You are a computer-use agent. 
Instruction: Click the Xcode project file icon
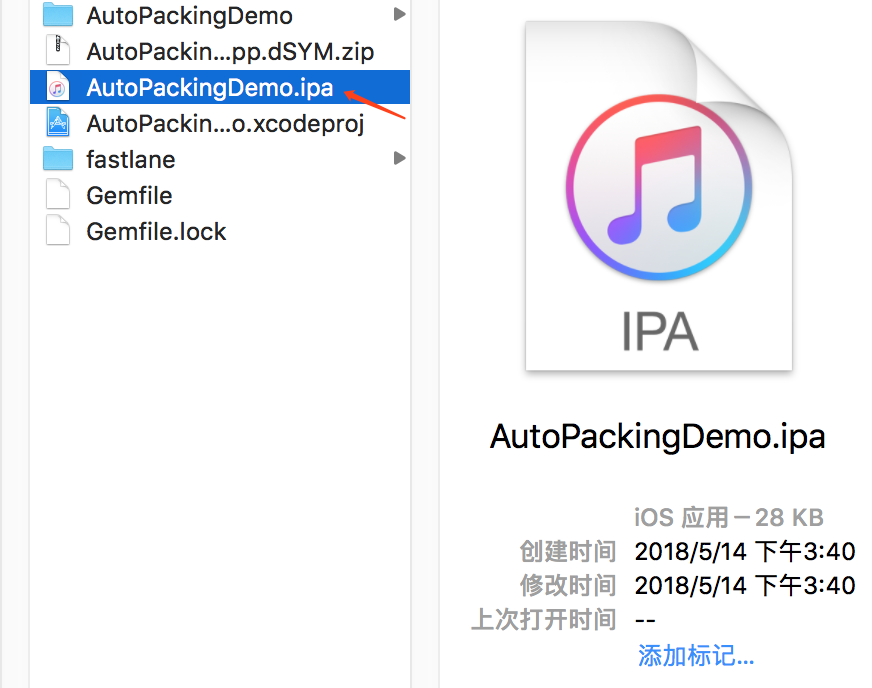pos(57,123)
